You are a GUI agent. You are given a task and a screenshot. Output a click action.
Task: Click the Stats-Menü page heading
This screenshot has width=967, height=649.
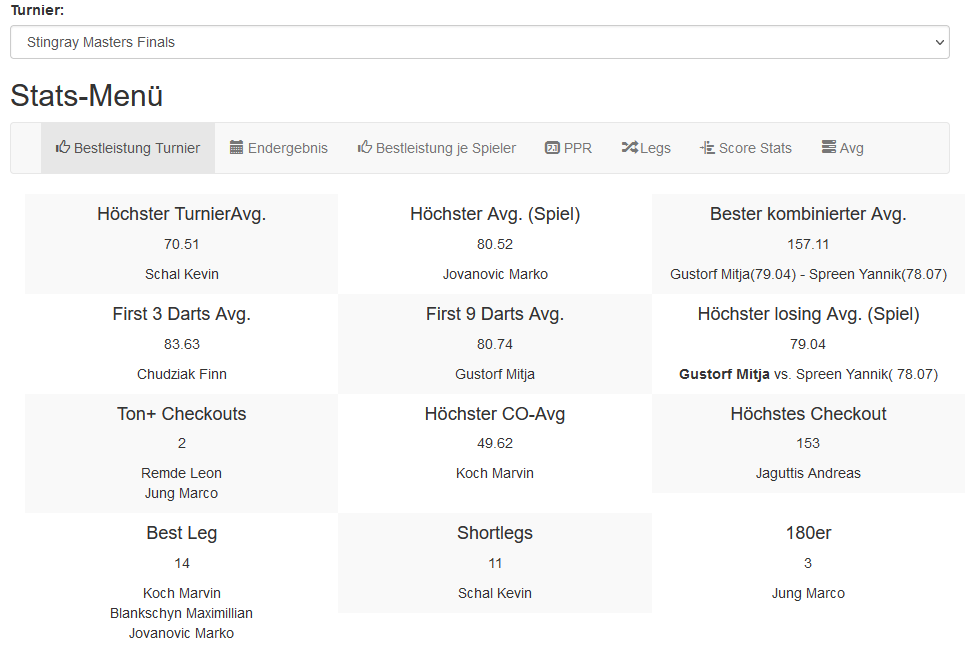click(87, 96)
